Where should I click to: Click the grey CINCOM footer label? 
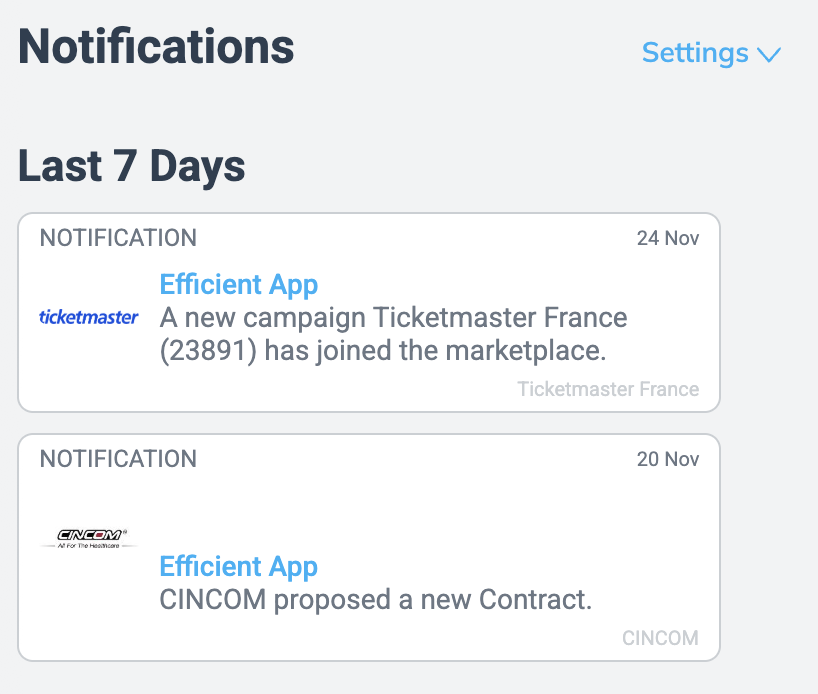click(660, 638)
